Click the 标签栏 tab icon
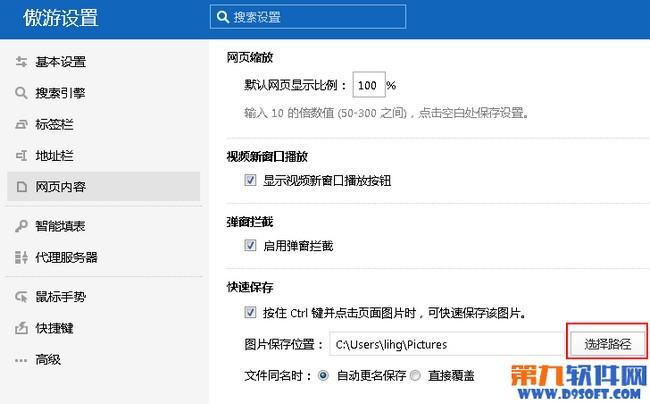 pyautogui.click(x=21, y=124)
